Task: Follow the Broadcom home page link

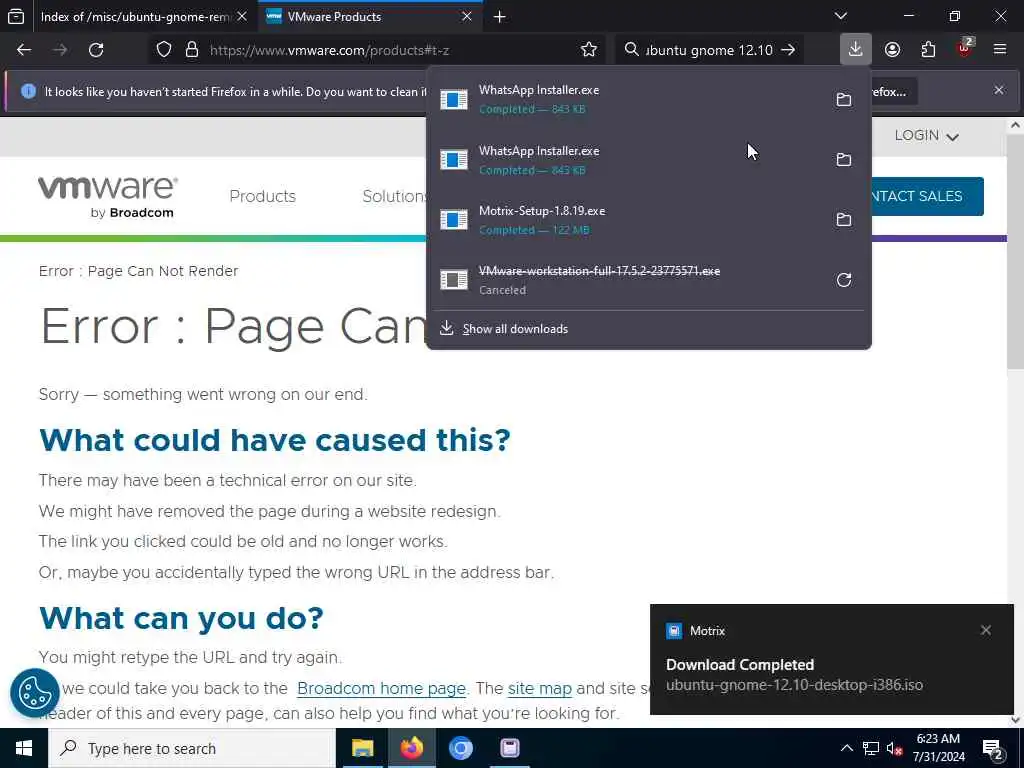Action: 381,688
